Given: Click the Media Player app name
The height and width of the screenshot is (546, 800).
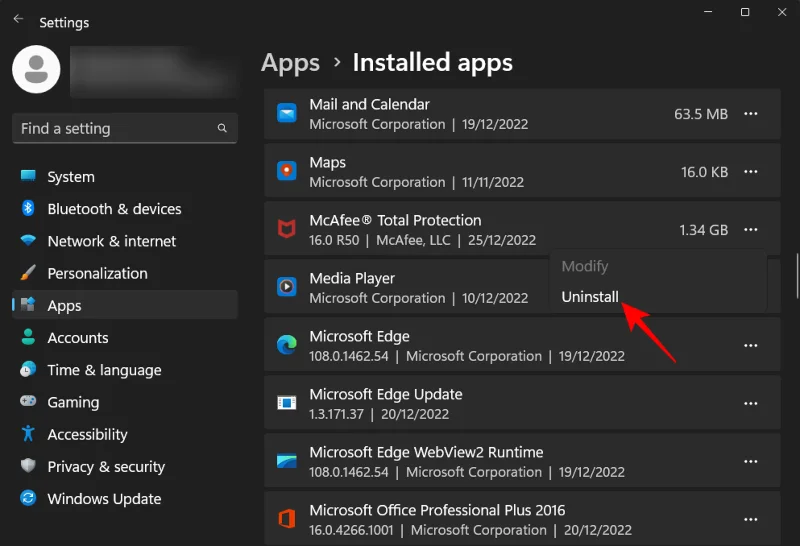Looking at the screenshot, I should tap(352, 278).
